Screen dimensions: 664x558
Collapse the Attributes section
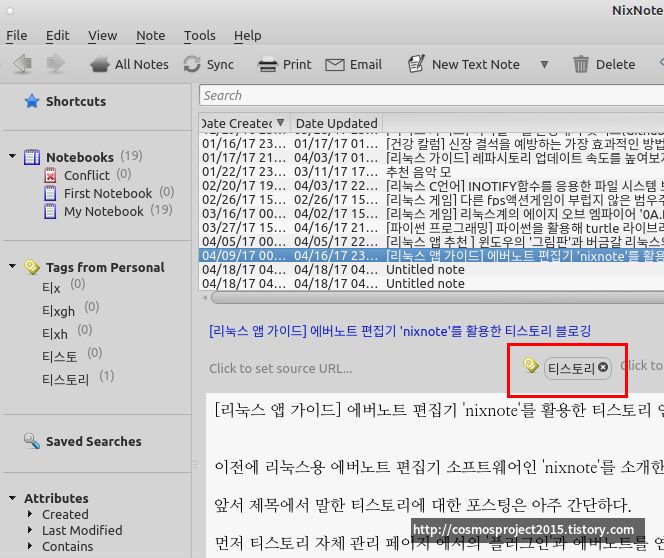click(x=13, y=498)
